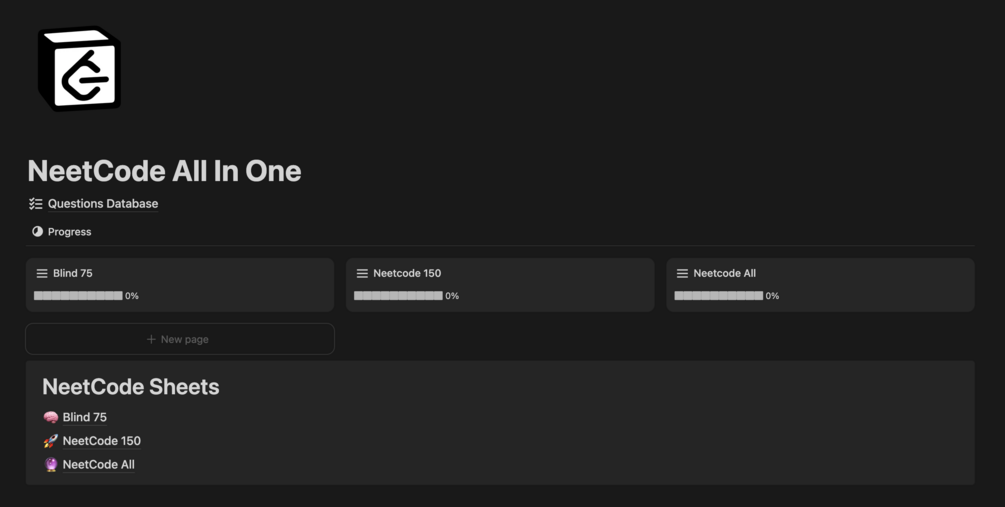The width and height of the screenshot is (1005, 507).
Task: Click the rocket emoji next to NeetCode 150
Action: tap(50, 441)
